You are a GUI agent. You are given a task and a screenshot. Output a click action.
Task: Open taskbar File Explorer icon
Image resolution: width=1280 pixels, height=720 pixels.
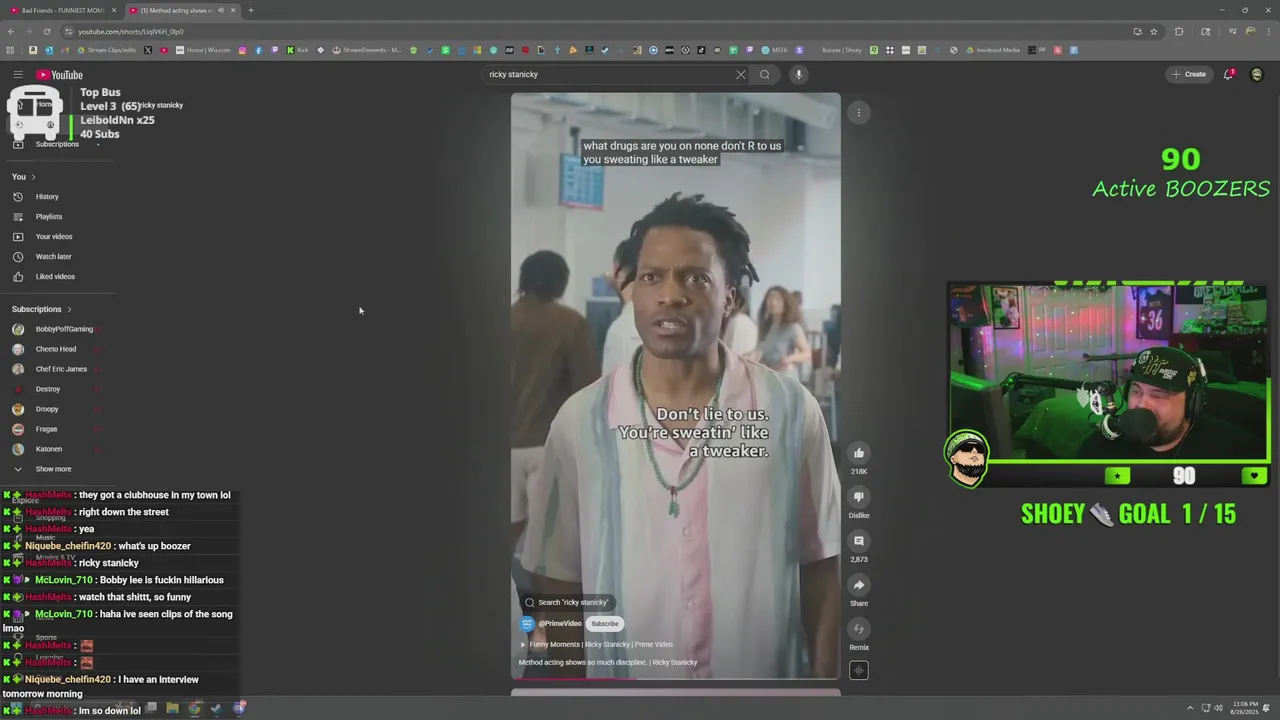[x=172, y=708]
